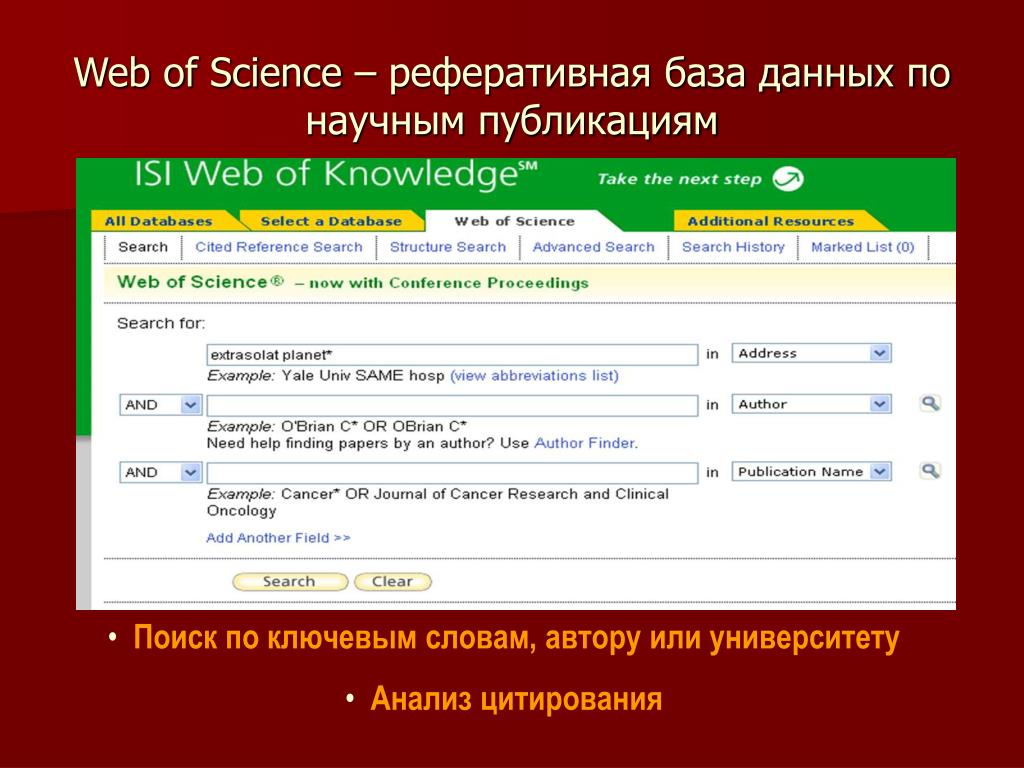The image size is (1024, 768).
Task: Open the Author Finder link
Action: [x=586, y=443]
